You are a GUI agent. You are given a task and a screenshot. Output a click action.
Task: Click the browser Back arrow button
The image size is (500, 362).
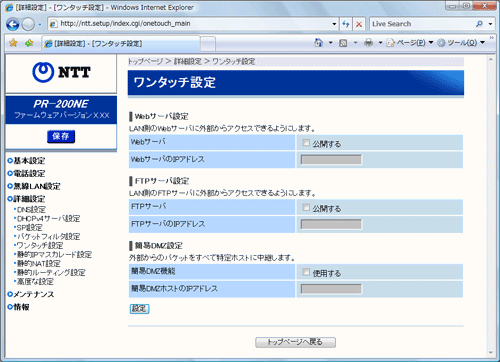click(x=13, y=24)
